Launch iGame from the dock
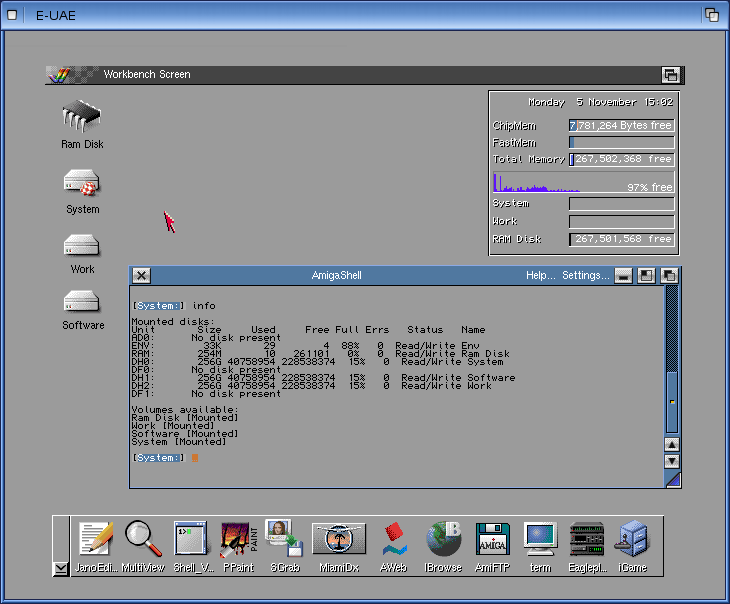The width and height of the screenshot is (730, 604). click(x=632, y=540)
